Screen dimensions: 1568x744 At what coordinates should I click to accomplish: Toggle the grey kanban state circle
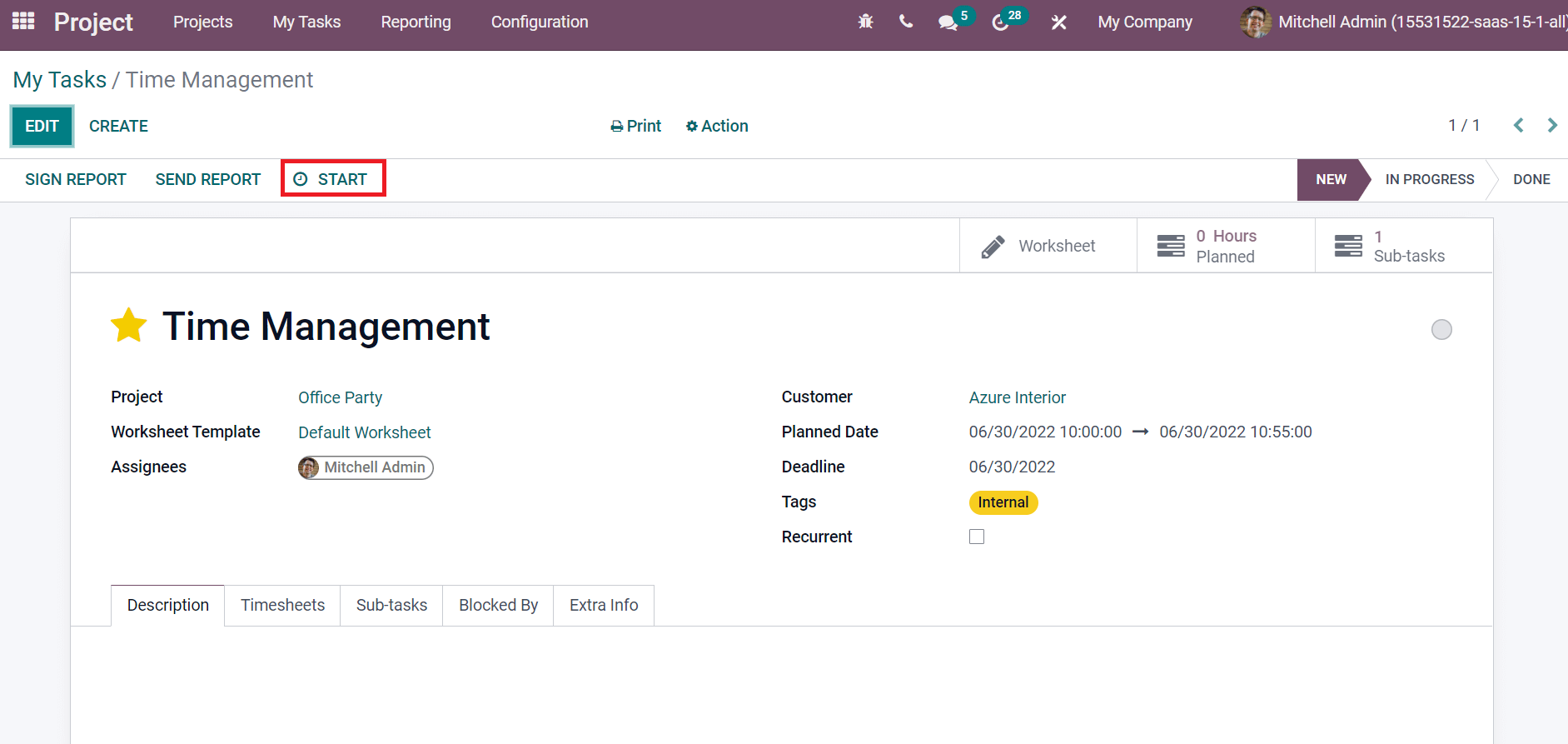pyautogui.click(x=1441, y=330)
